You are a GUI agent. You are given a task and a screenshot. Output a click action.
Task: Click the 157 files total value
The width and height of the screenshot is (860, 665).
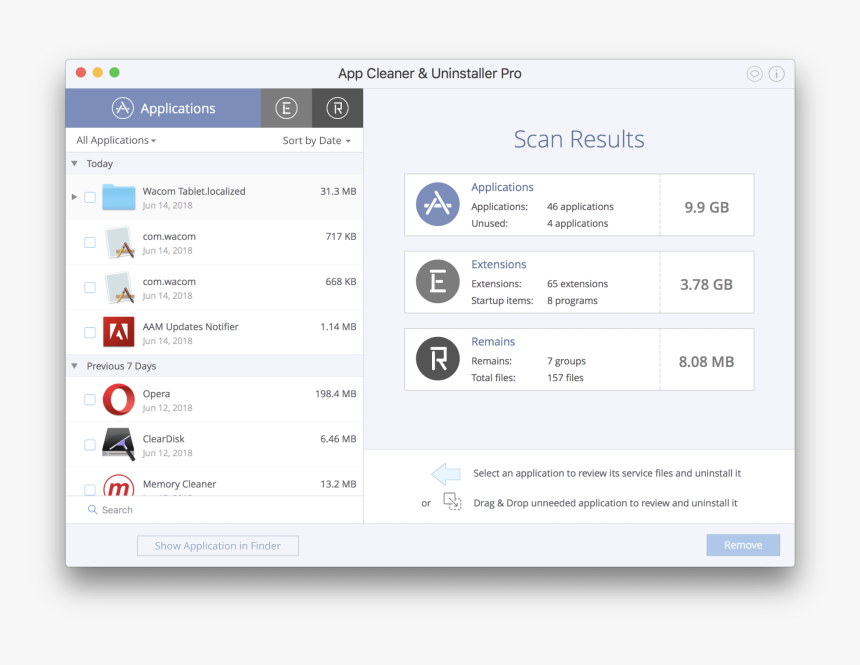pyautogui.click(x=565, y=377)
